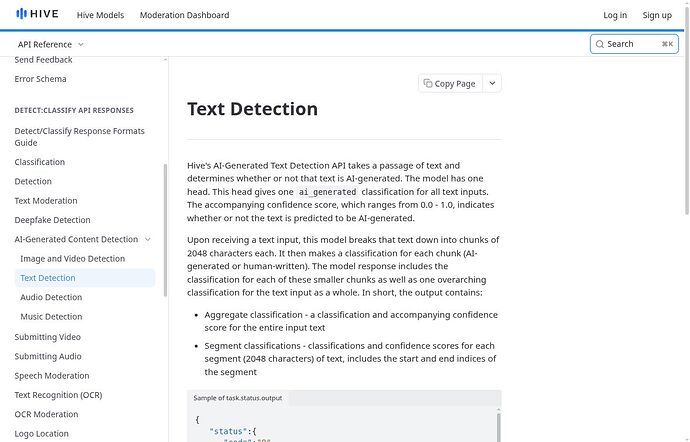This screenshot has width=690, height=442.
Task: Click the Hive logo
Action: coord(37,14)
